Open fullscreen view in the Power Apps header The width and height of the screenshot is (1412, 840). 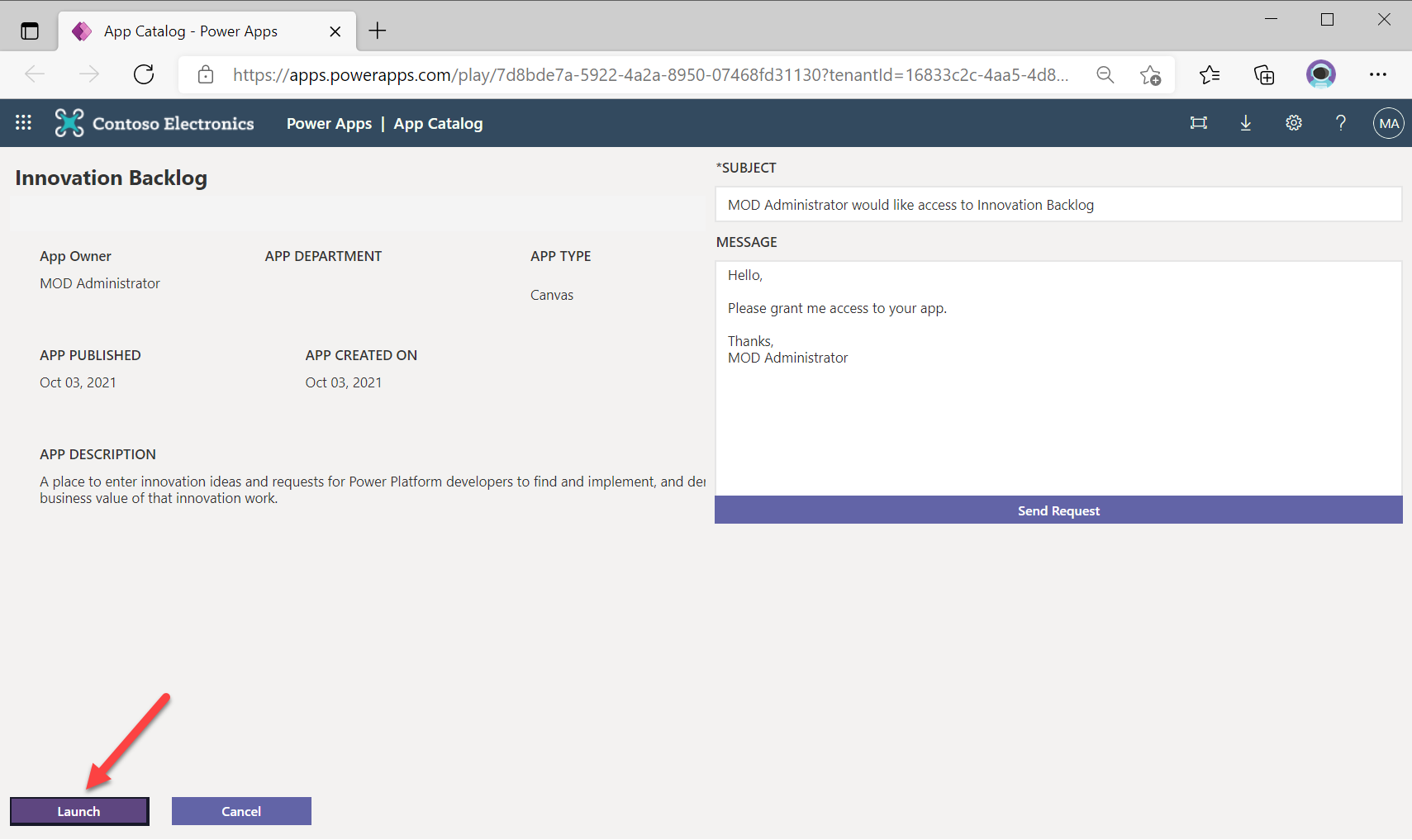1199,122
